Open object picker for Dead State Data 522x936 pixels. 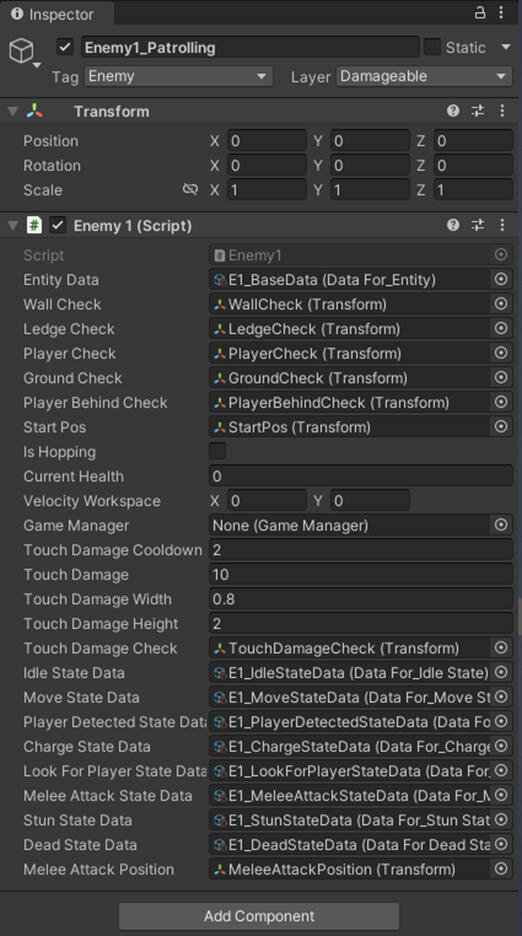(501, 844)
